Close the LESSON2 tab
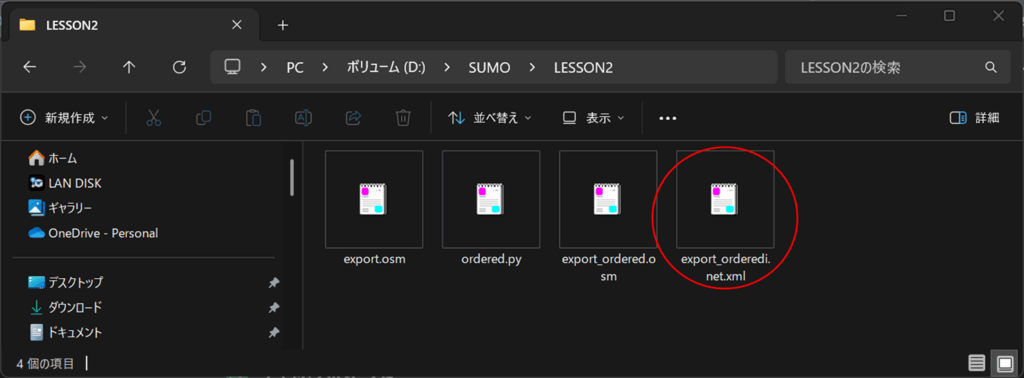The image size is (1024, 378). (236, 25)
